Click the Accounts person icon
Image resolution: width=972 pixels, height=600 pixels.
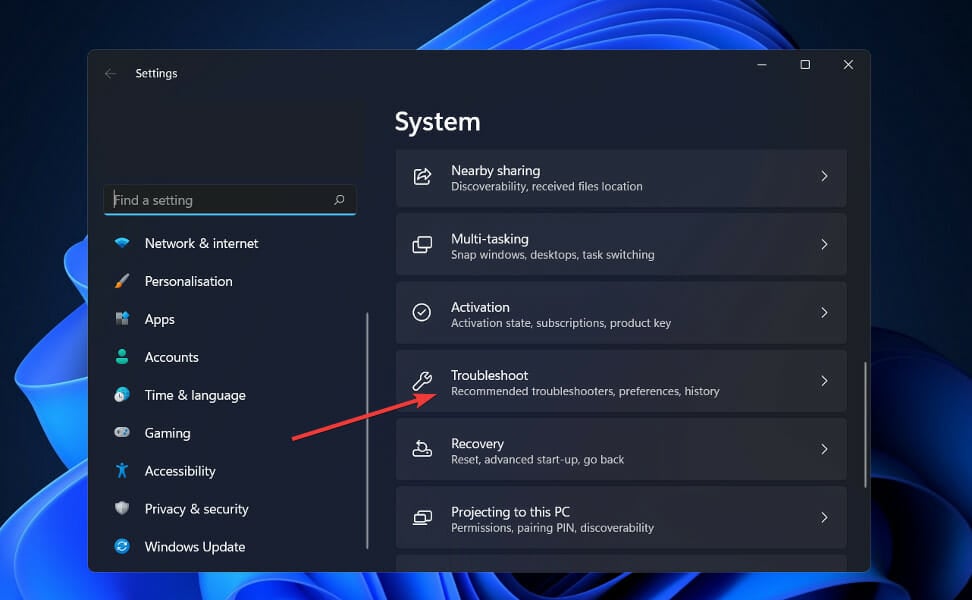click(x=122, y=357)
